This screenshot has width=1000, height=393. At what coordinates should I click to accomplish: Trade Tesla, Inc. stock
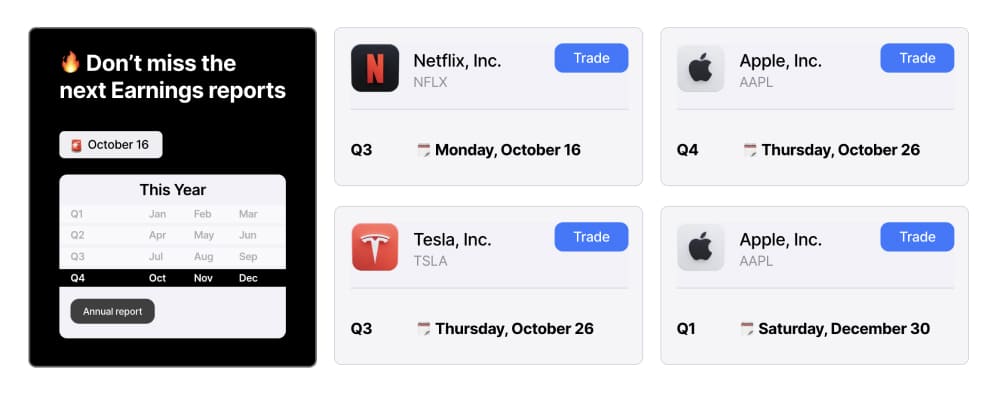point(591,237)
